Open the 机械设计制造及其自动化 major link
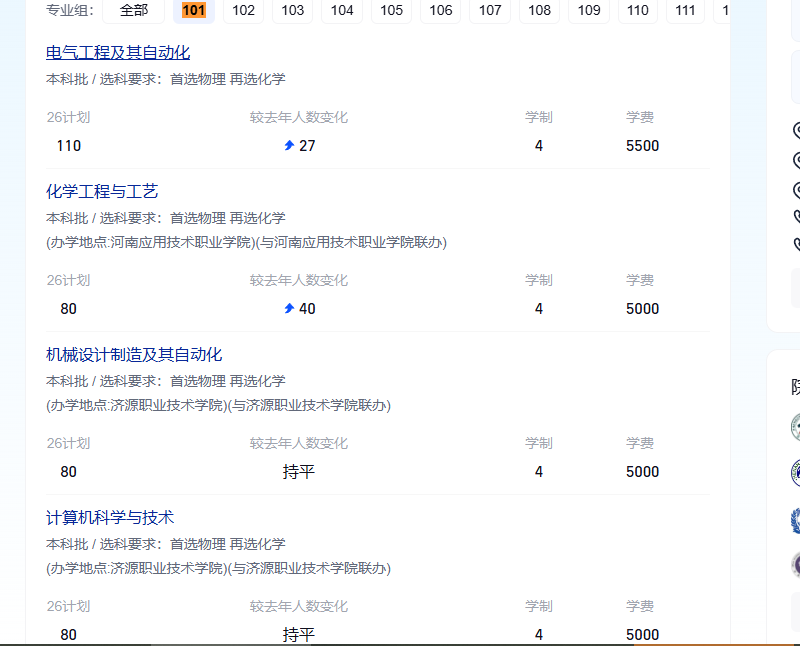800x646 pixels. click(x=134, y=355)
